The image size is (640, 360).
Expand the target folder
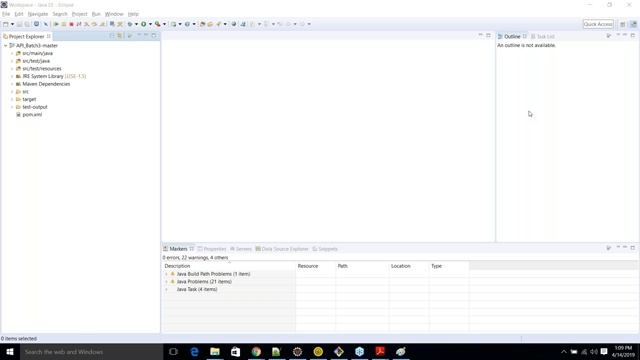click(12, 99)
